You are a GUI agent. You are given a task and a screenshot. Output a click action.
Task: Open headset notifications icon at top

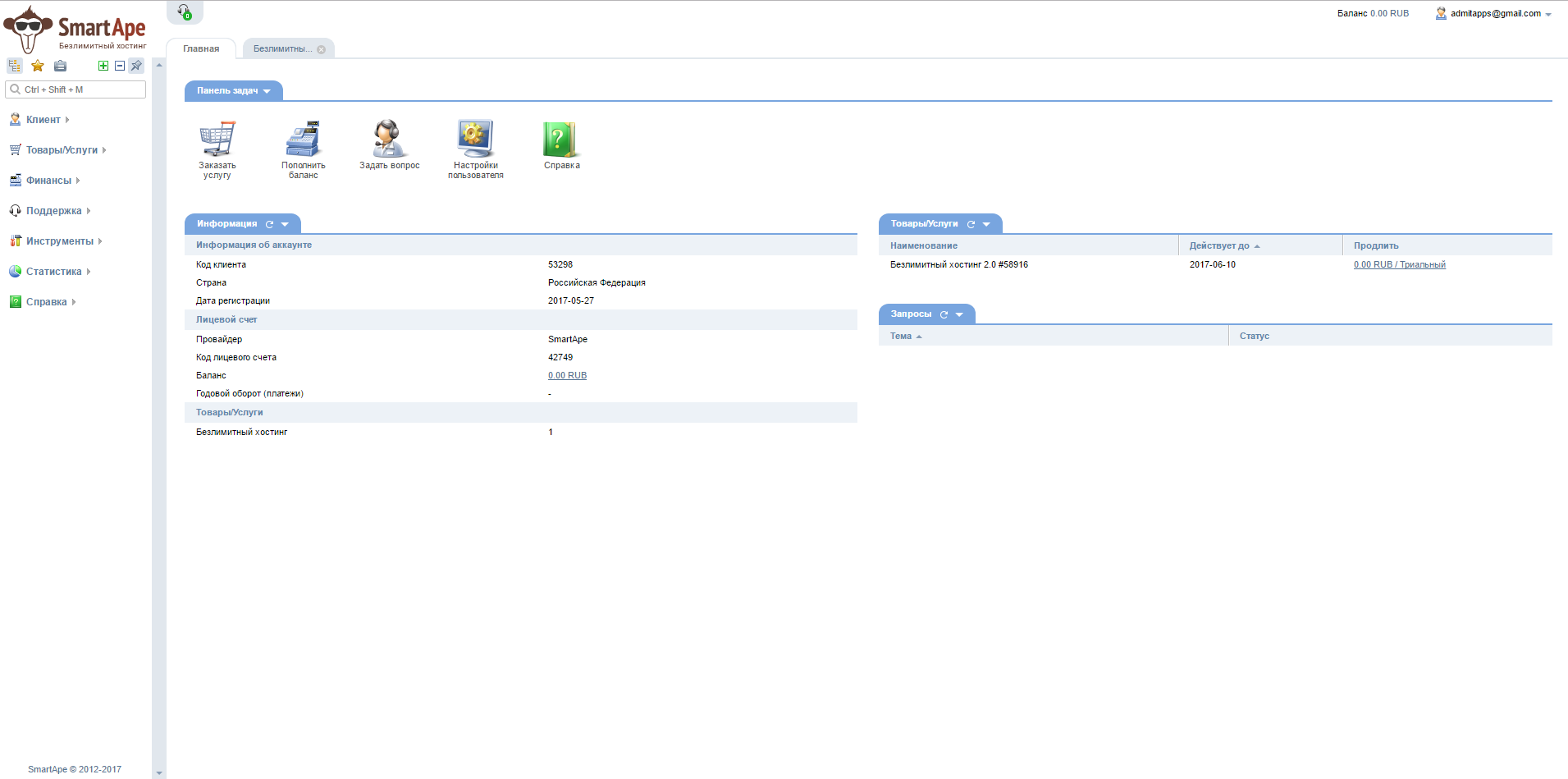(x=185, y=11)
